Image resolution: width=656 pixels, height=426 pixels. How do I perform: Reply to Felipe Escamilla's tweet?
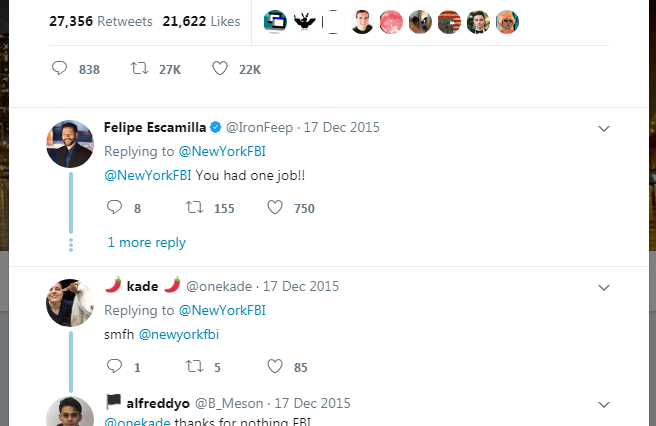click(114, 208)
